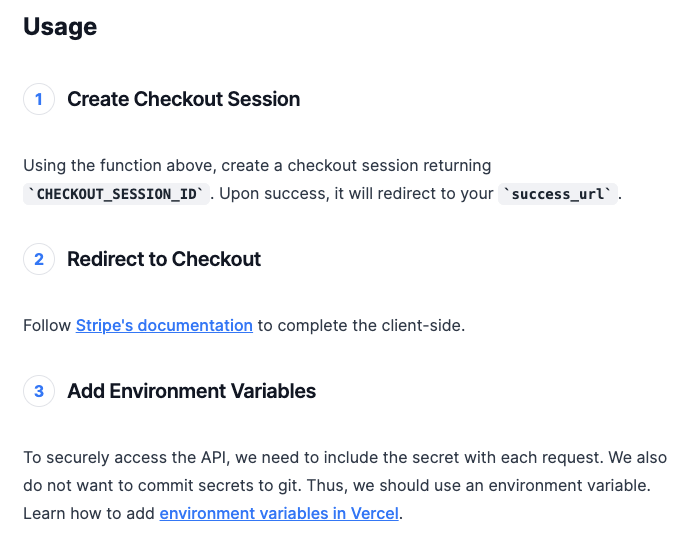Click the Redirect to Checkout heading
The width and height of the screenshot is (682, 541).
click(164, 259)
